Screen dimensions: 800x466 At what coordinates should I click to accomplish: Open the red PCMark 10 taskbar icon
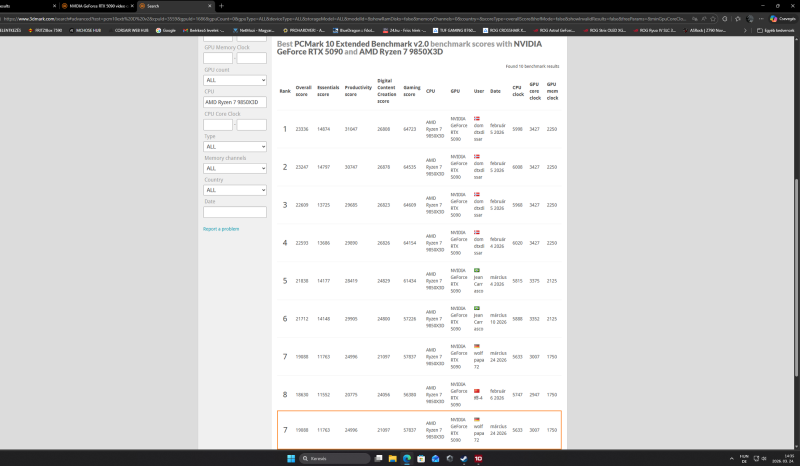(478, 458)
